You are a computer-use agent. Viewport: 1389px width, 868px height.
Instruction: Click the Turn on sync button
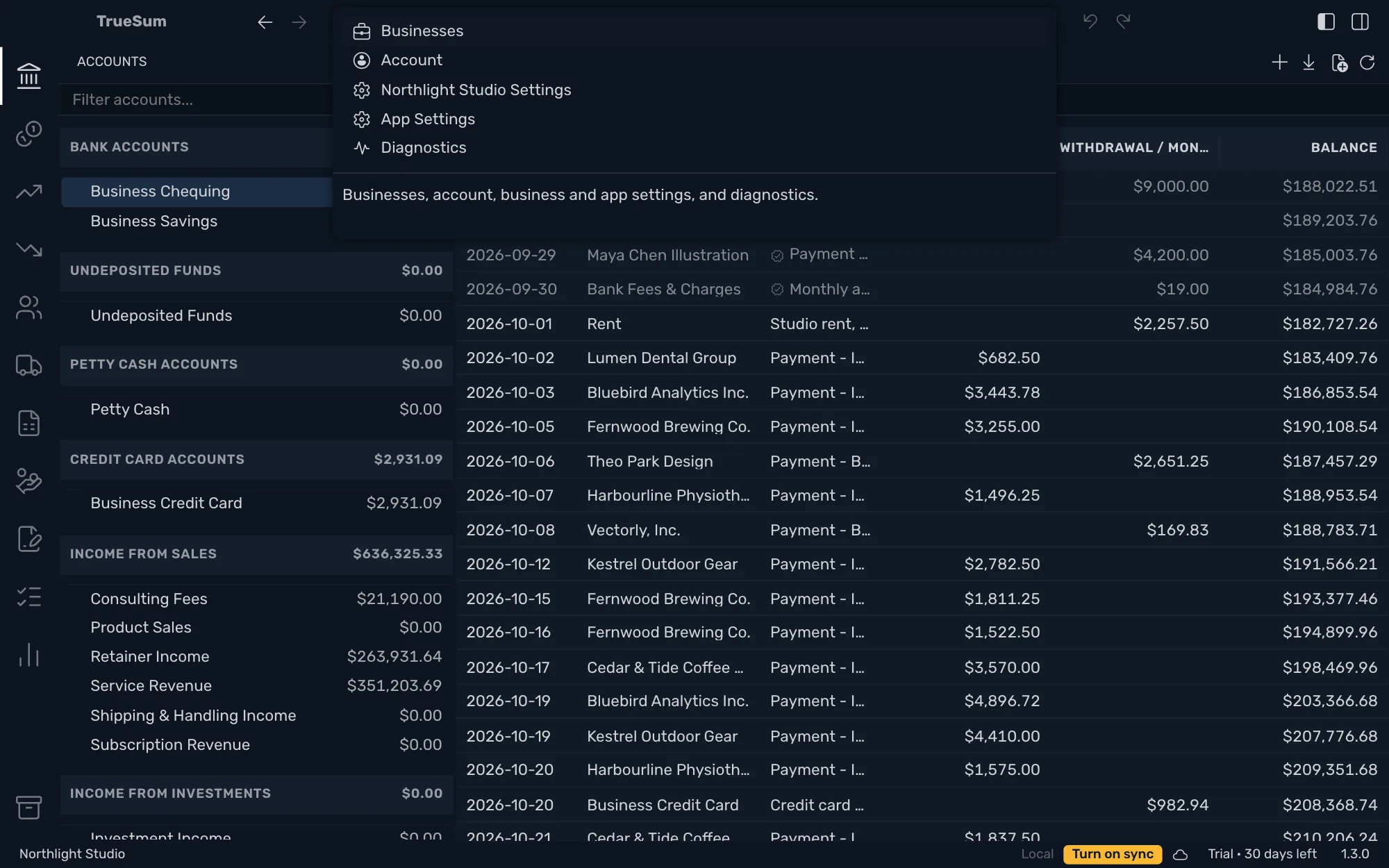click(1113, 854)
